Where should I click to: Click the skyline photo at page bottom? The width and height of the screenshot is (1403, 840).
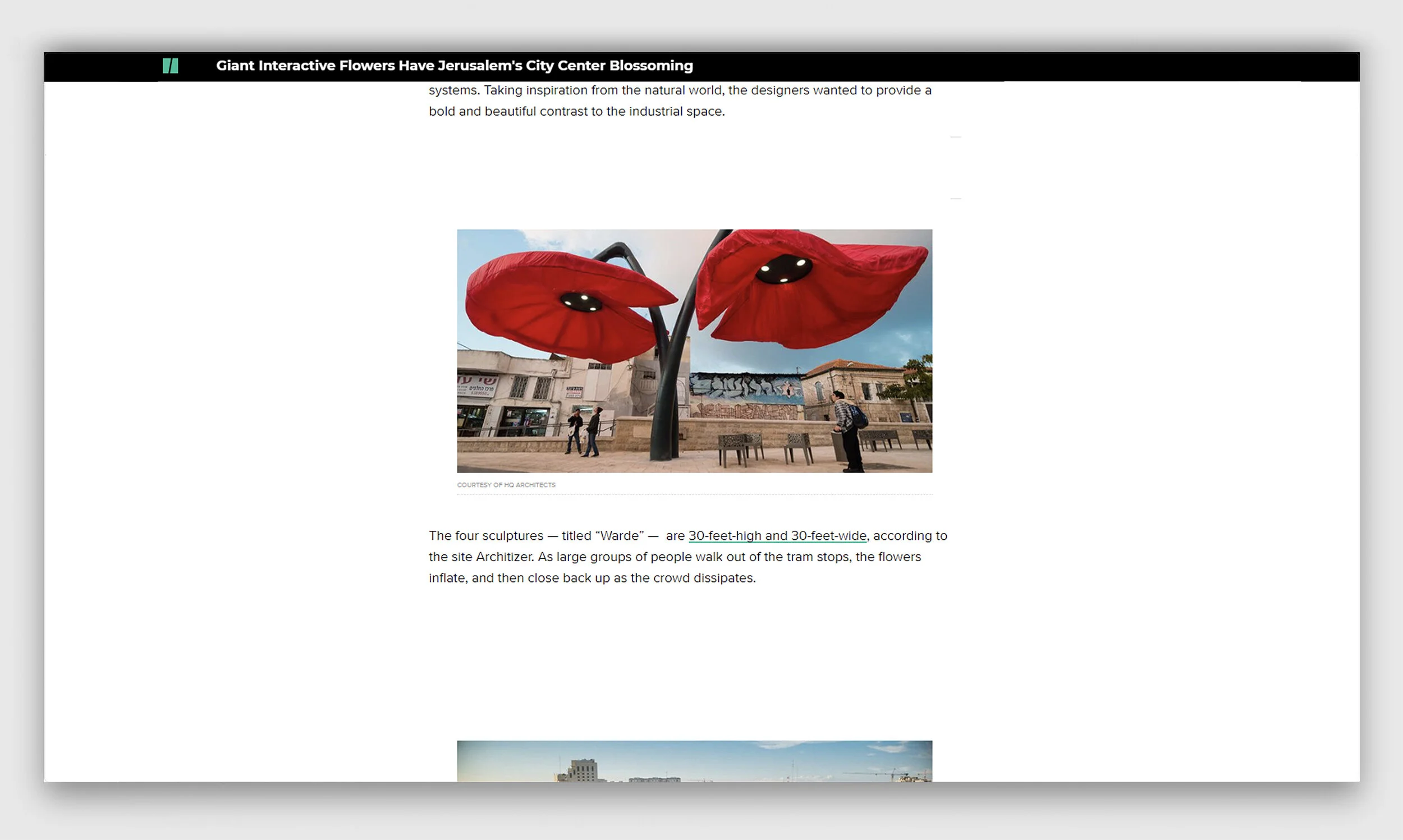[694, 761]
